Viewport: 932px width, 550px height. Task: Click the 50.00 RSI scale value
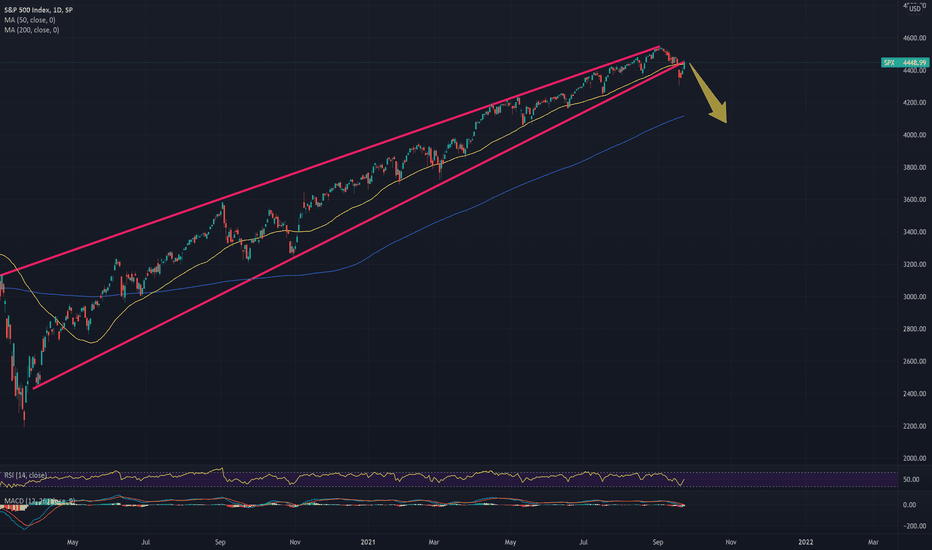coord(911,479)
